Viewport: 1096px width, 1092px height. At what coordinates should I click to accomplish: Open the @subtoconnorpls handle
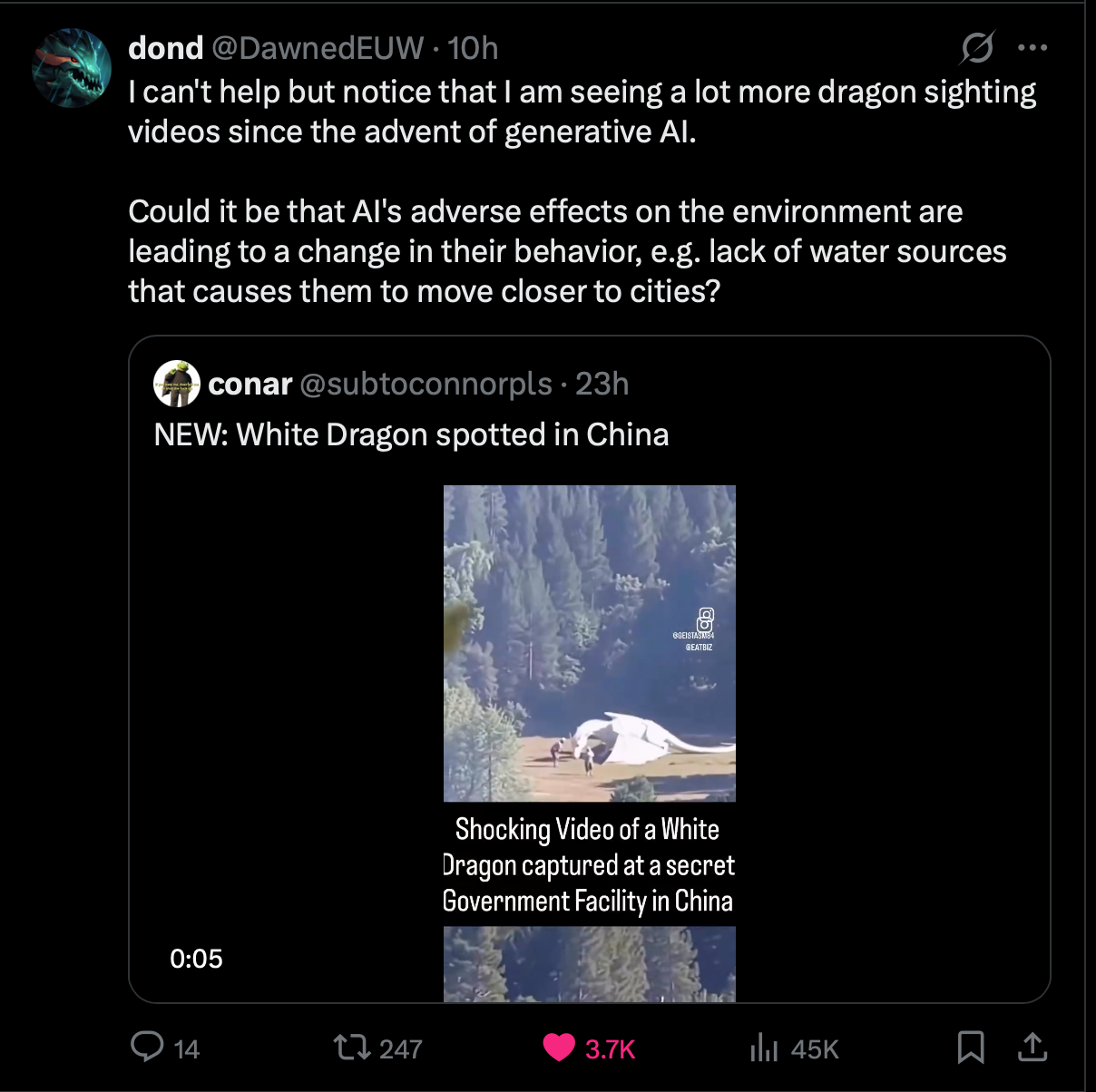tap(426, 385)
